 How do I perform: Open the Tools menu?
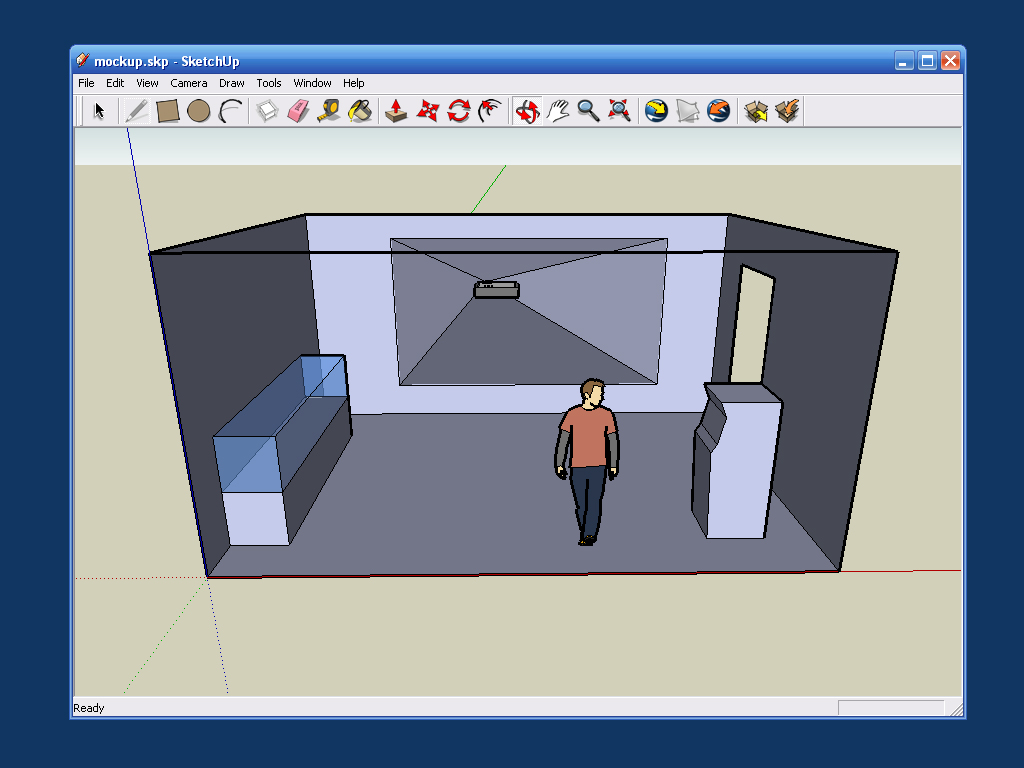pyautogui.click(x=268, y=83)
